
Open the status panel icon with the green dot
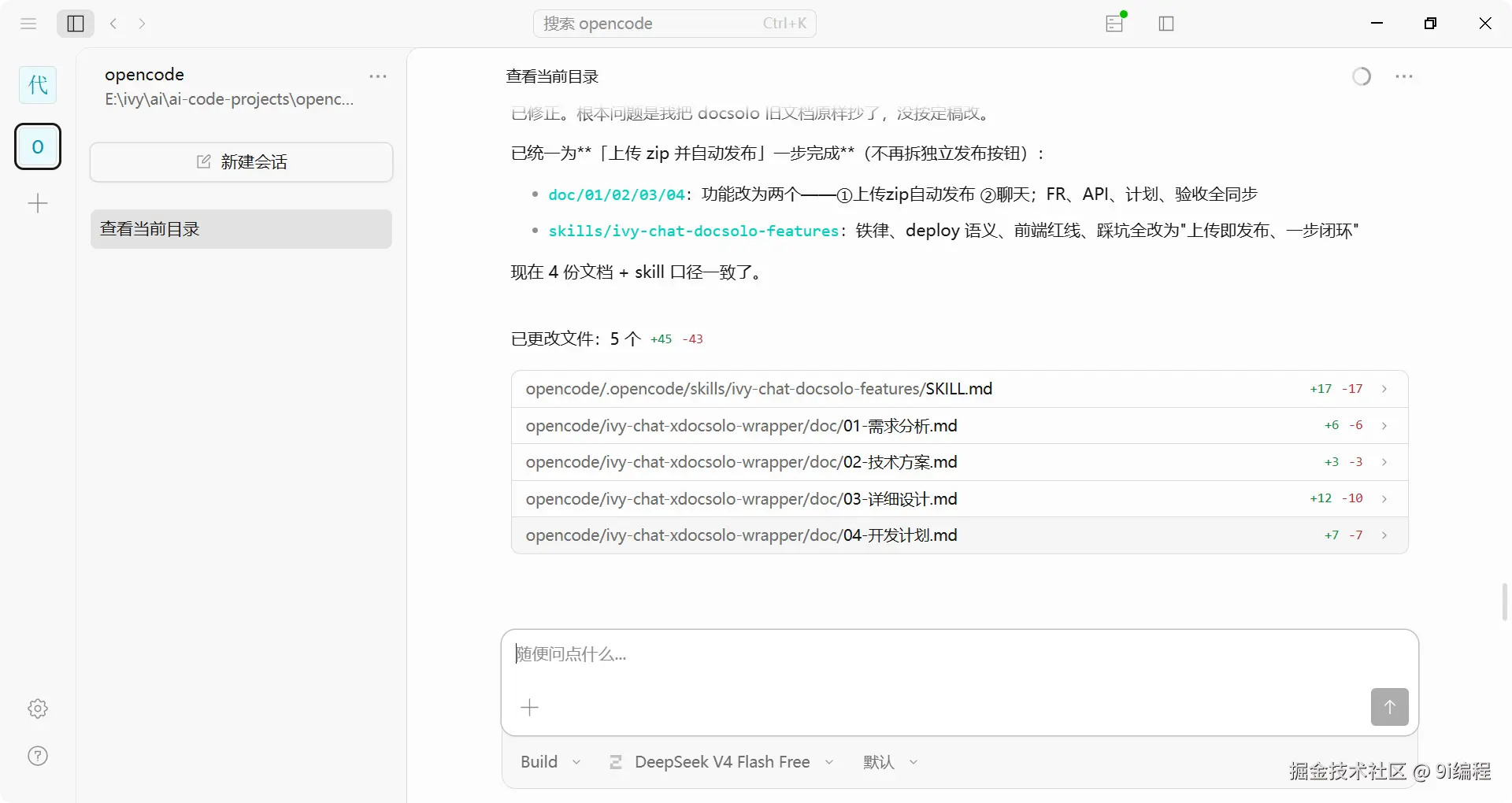pos(1115,23)
